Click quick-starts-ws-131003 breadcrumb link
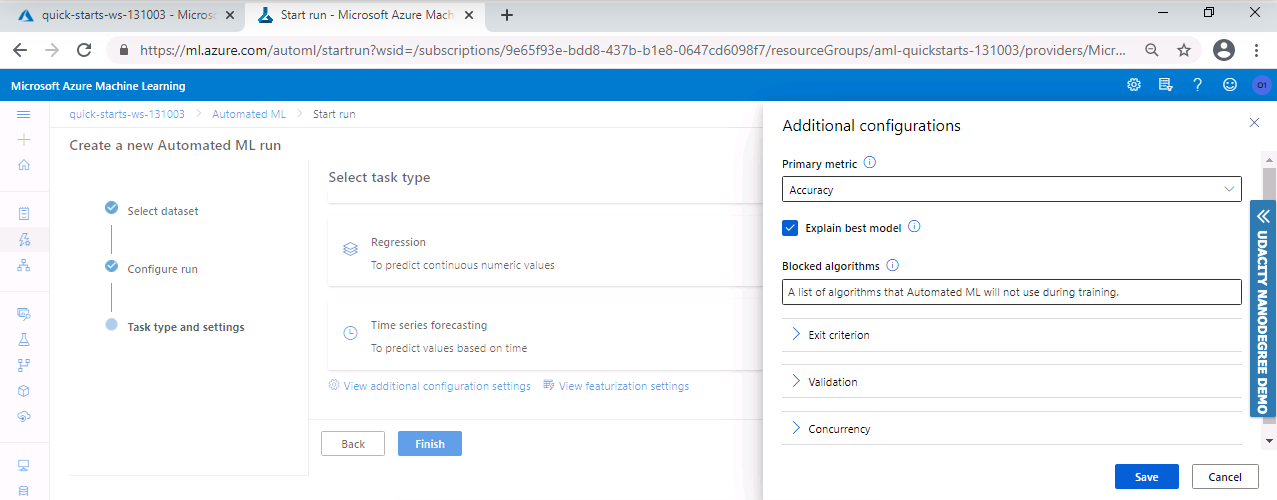1277x500 pixels. [x=127, y=114]
